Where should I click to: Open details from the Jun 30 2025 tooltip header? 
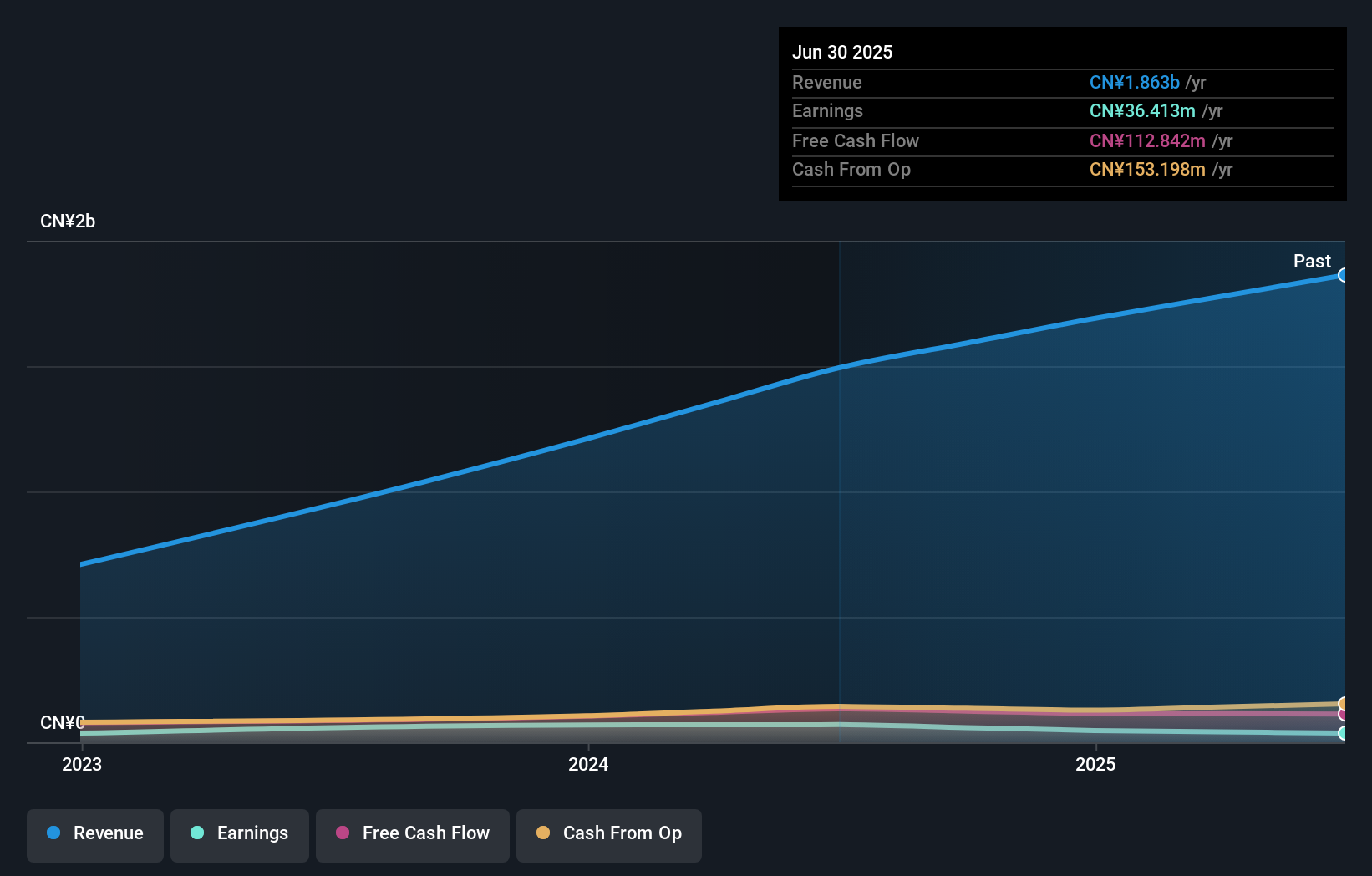pos(842,52)
